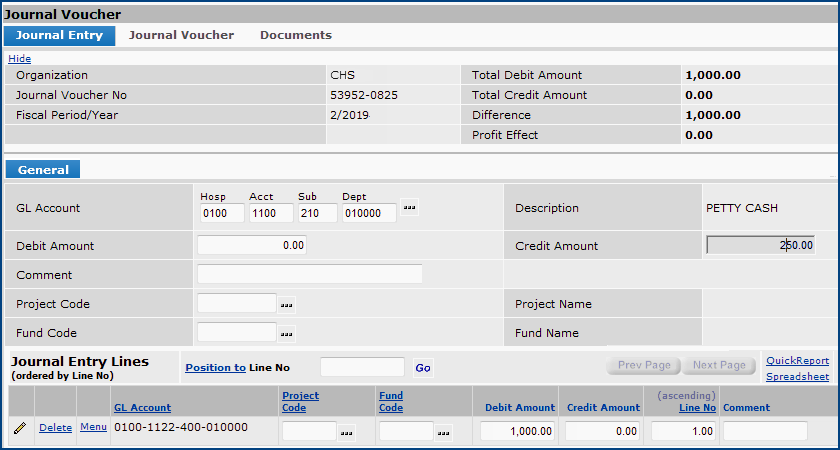Open the GL Account lookup ellipsis button
This screenshot has height=450, width=840.
(x=409, y=209)
